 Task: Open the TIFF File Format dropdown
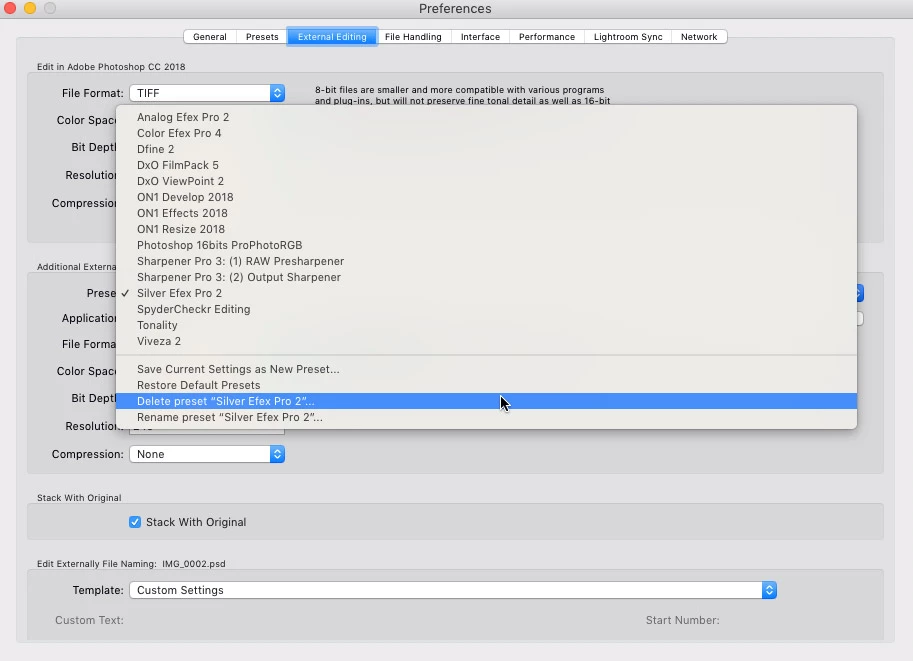(207, 93)
